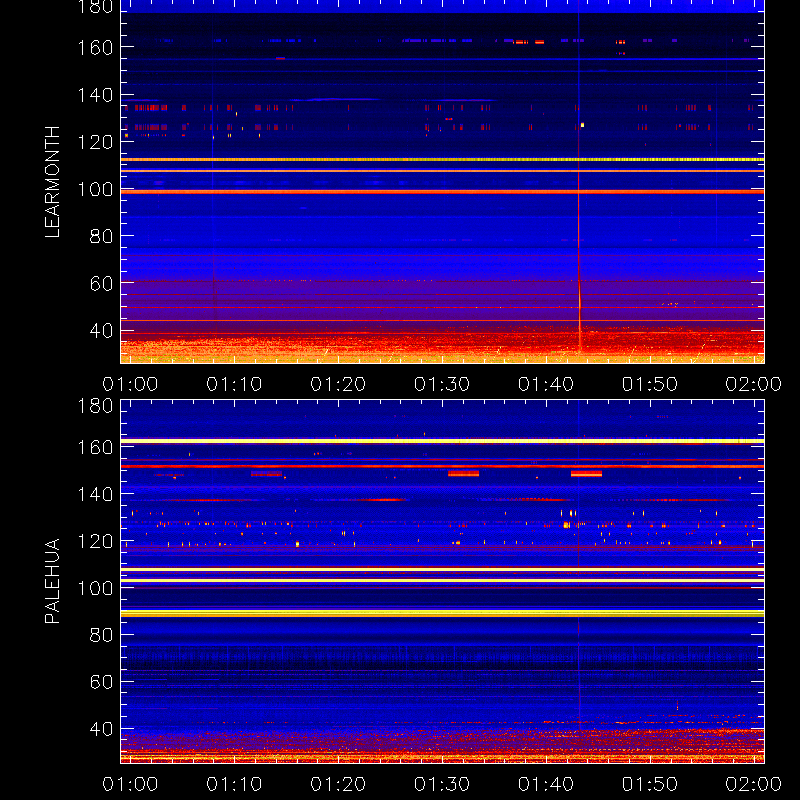
Task: Click the PALEHUA axis title
Action: [52, 581]
